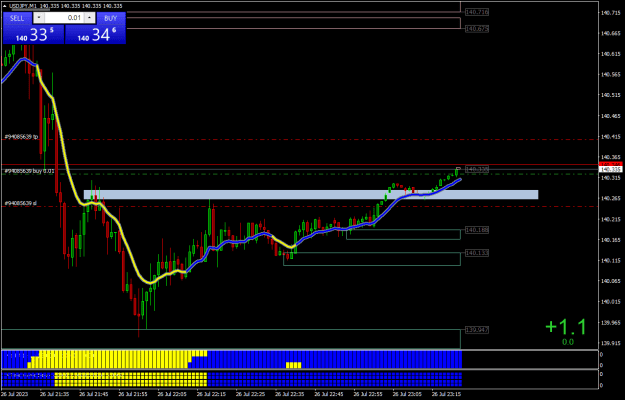Decrease trade volume with the down arrow

coord(39,18)
